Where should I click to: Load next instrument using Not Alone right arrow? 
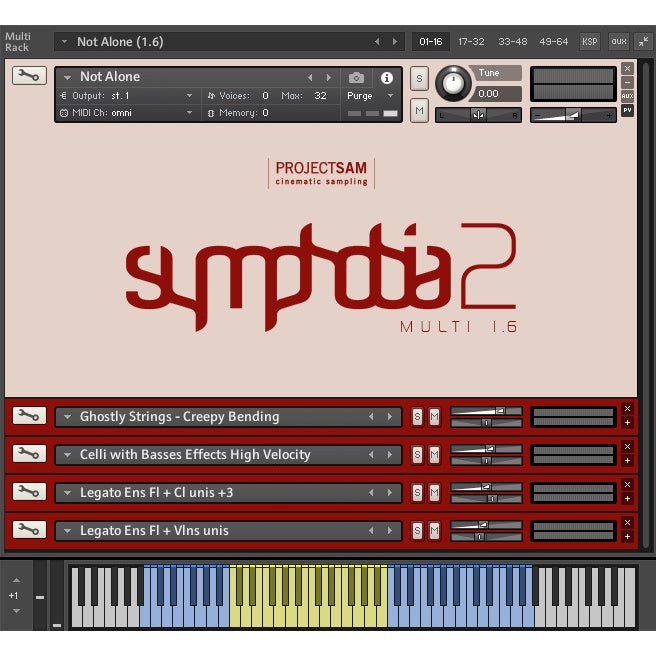[329, 77]
